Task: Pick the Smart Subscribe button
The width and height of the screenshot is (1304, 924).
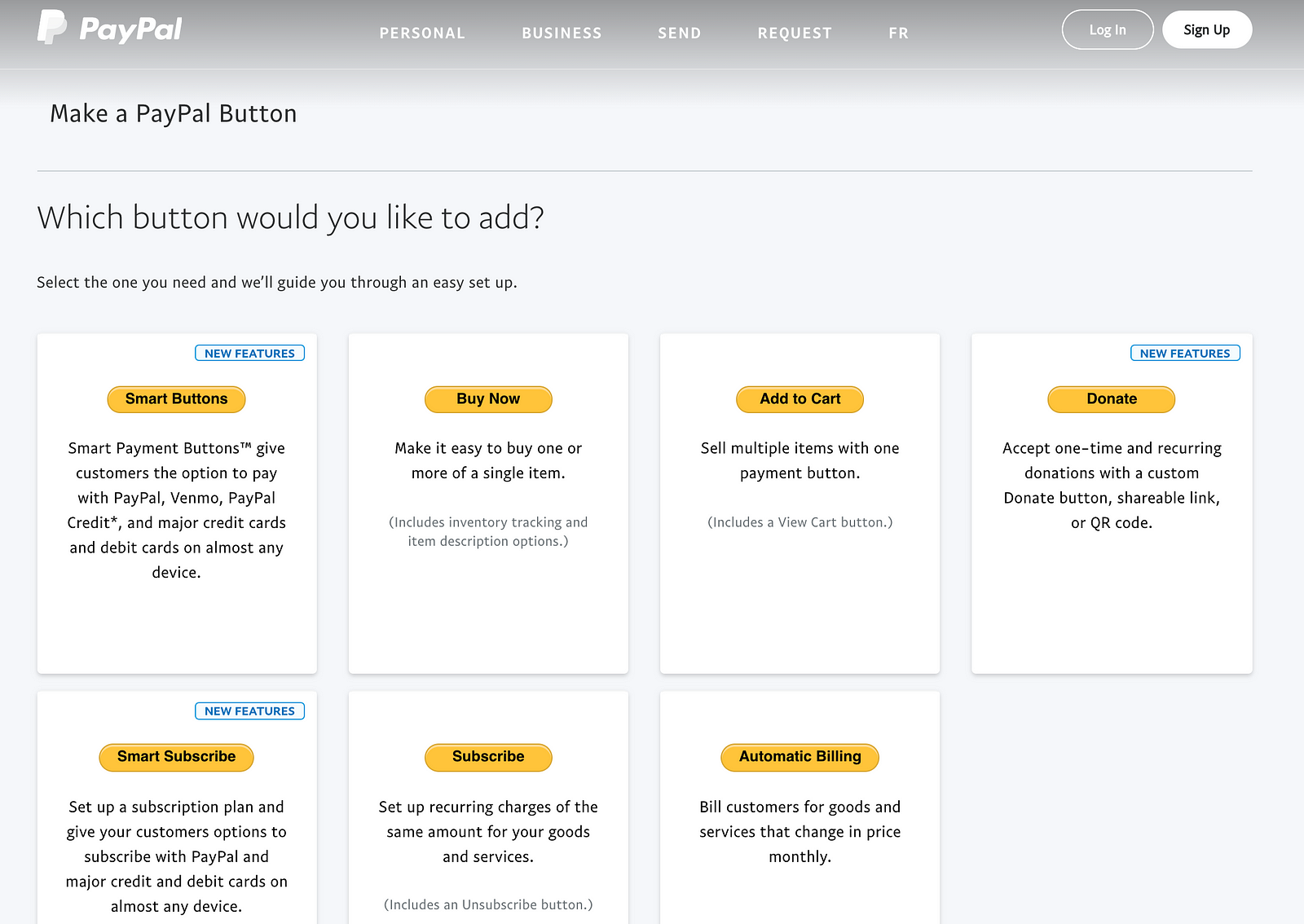Action: point(176,757)
